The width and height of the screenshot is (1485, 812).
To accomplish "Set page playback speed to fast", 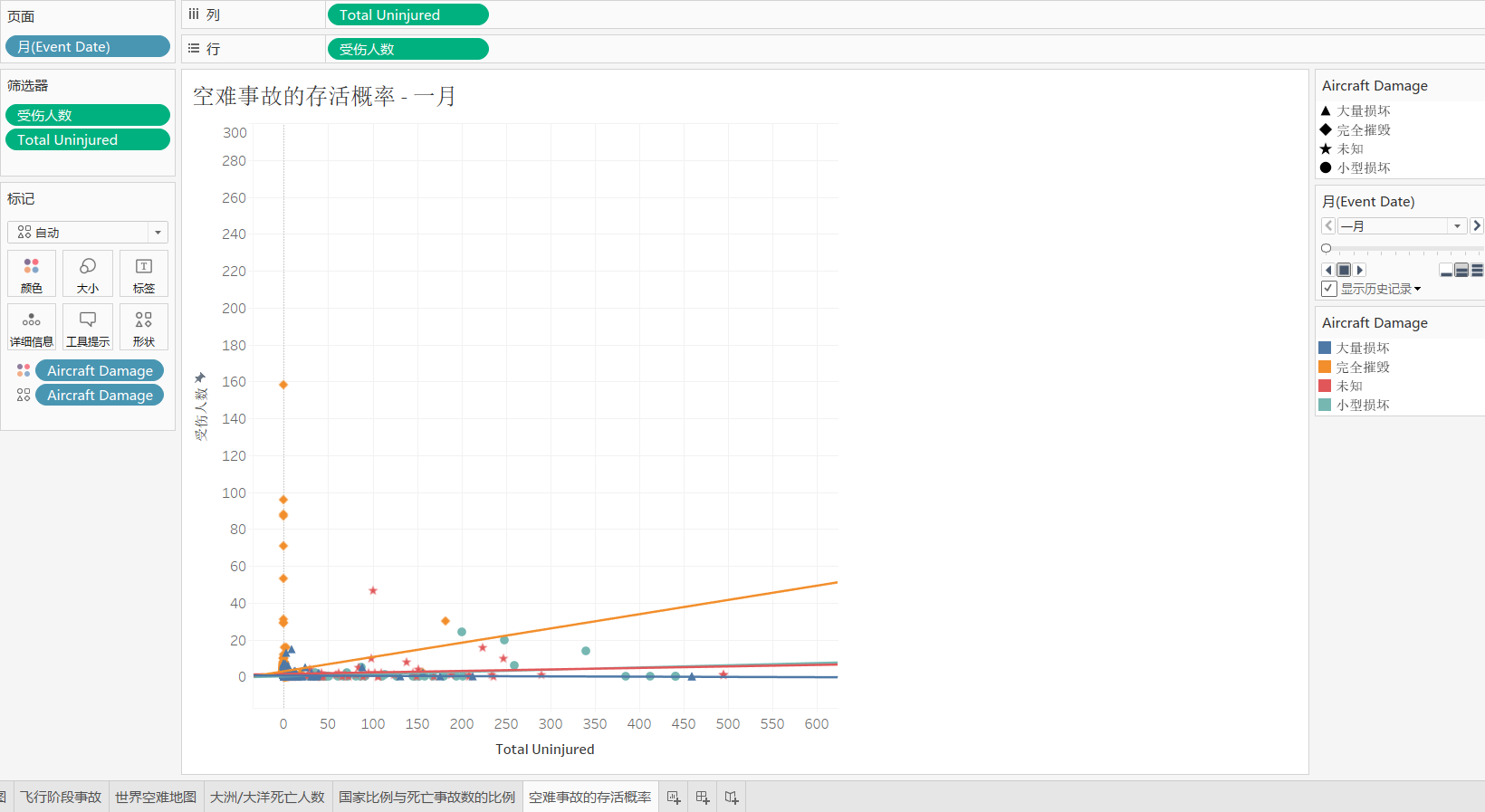I will point(1478,270).
